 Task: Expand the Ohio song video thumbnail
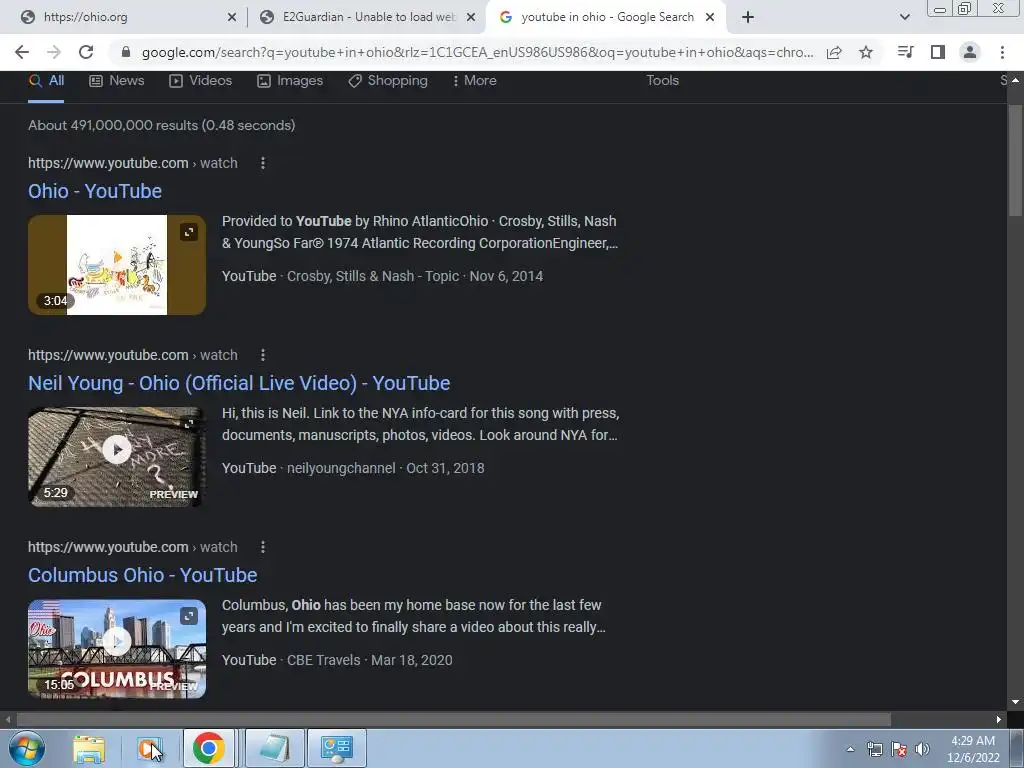tap(189, 232)
